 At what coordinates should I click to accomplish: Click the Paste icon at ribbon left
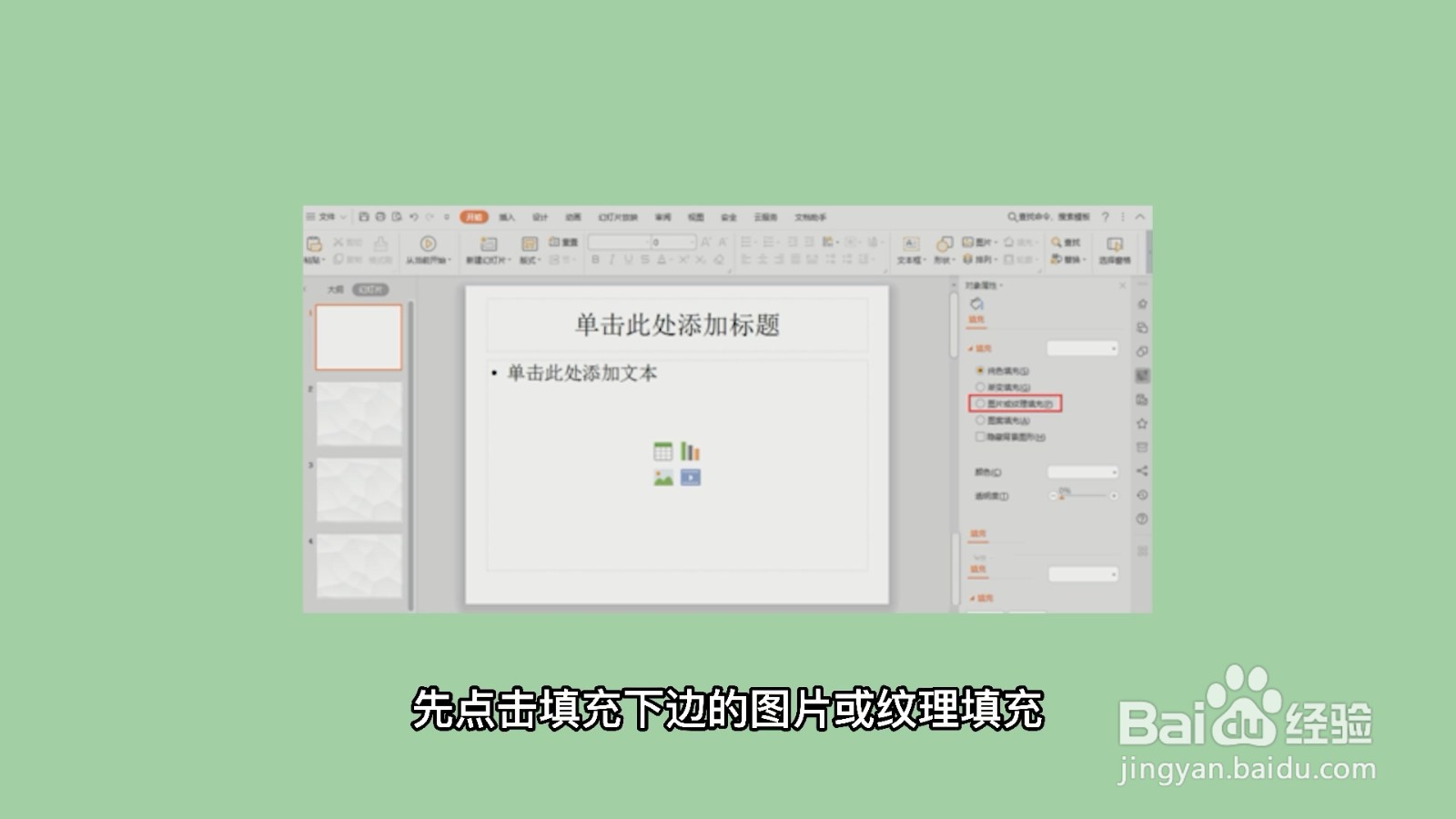point(313,246)
